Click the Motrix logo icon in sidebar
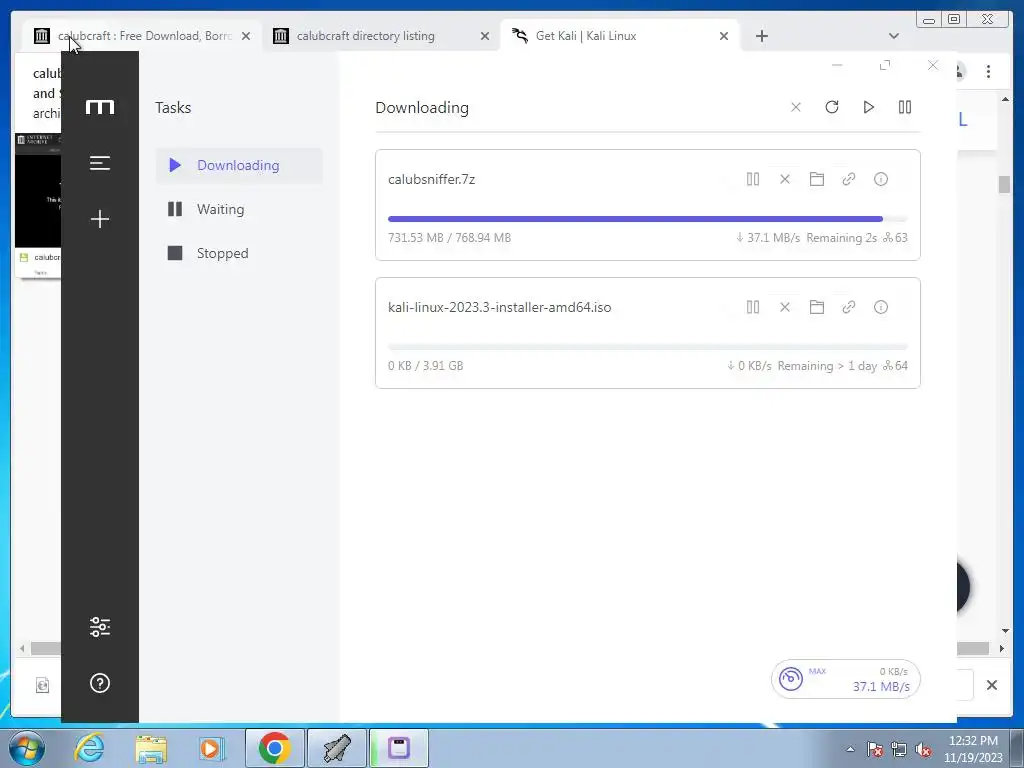The width and height of the screenshot is (1024, 768). point(100,107)
